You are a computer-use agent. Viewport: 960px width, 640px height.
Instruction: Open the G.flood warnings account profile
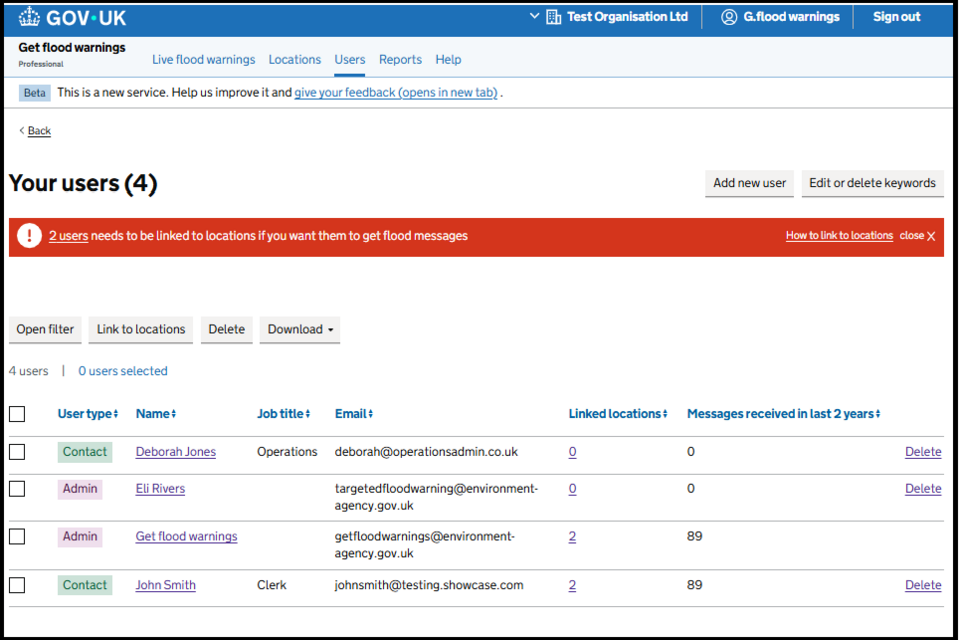[782, 17]
